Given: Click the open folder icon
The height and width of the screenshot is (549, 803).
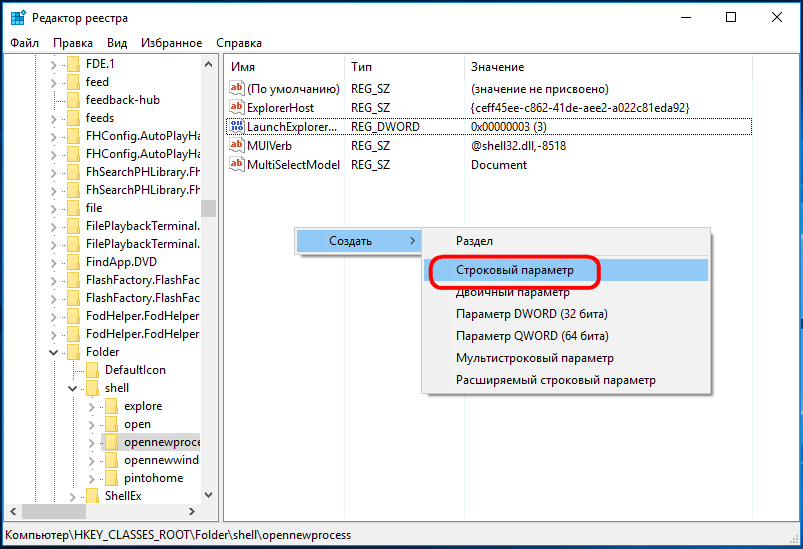Looking at the screenshot, I should (x=112, y=424).
